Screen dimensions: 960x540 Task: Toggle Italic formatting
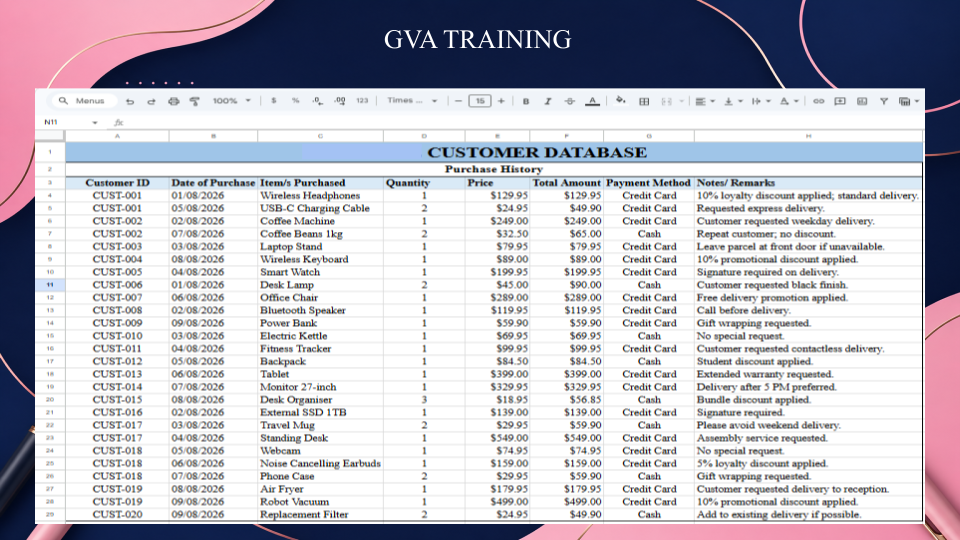547,101
